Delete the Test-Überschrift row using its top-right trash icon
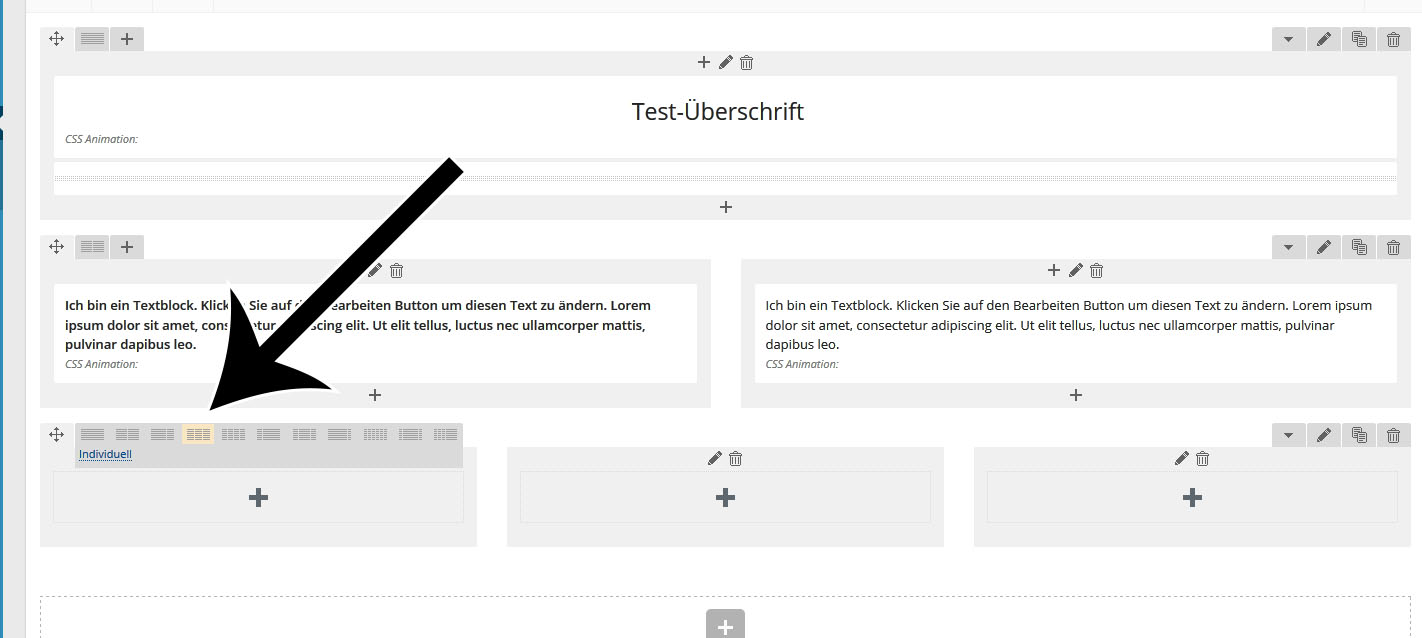This screenshot has height=638, width=1422. (x=1393, y=39)
